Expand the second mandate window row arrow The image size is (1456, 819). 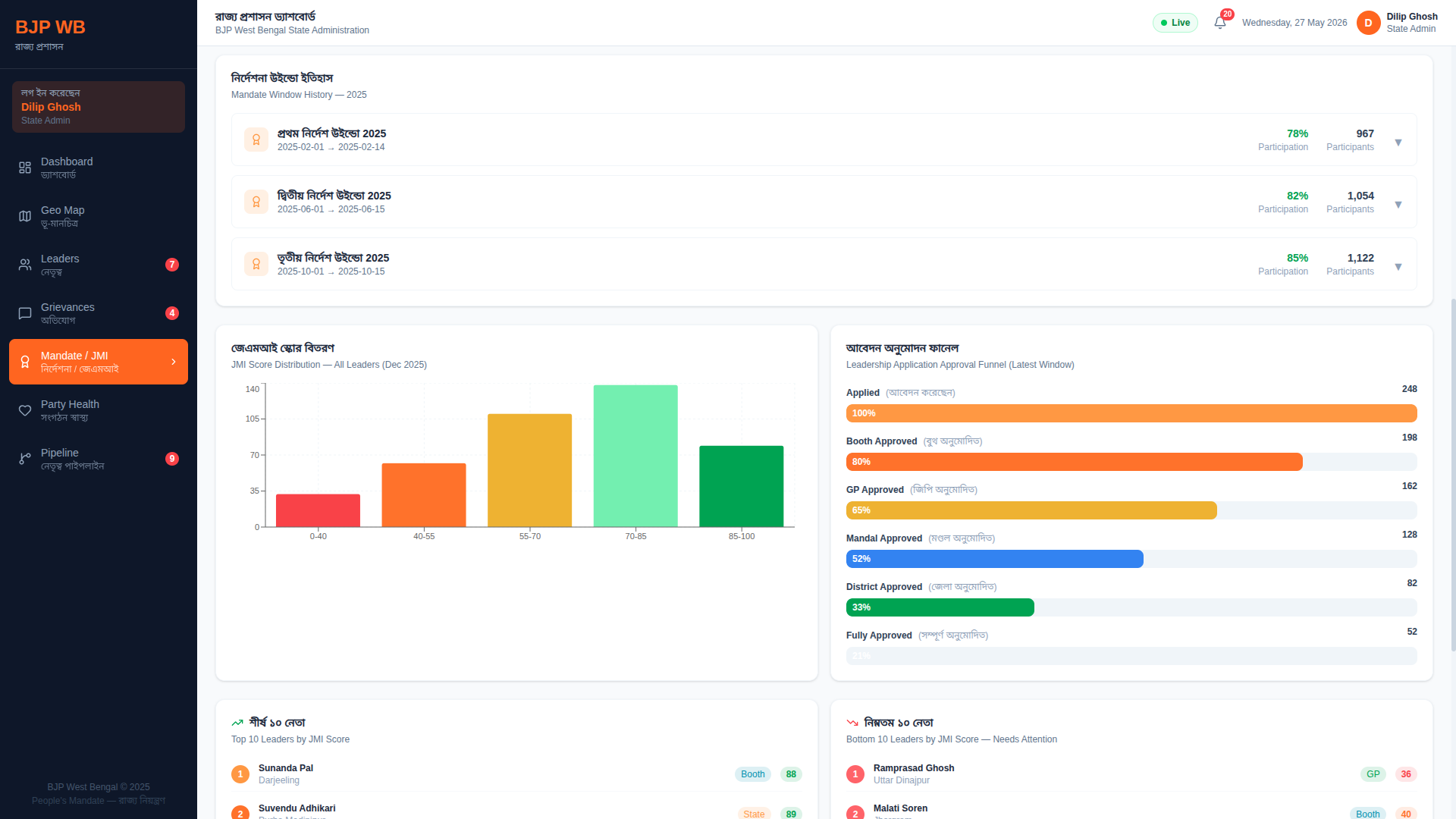point(1398,205)
